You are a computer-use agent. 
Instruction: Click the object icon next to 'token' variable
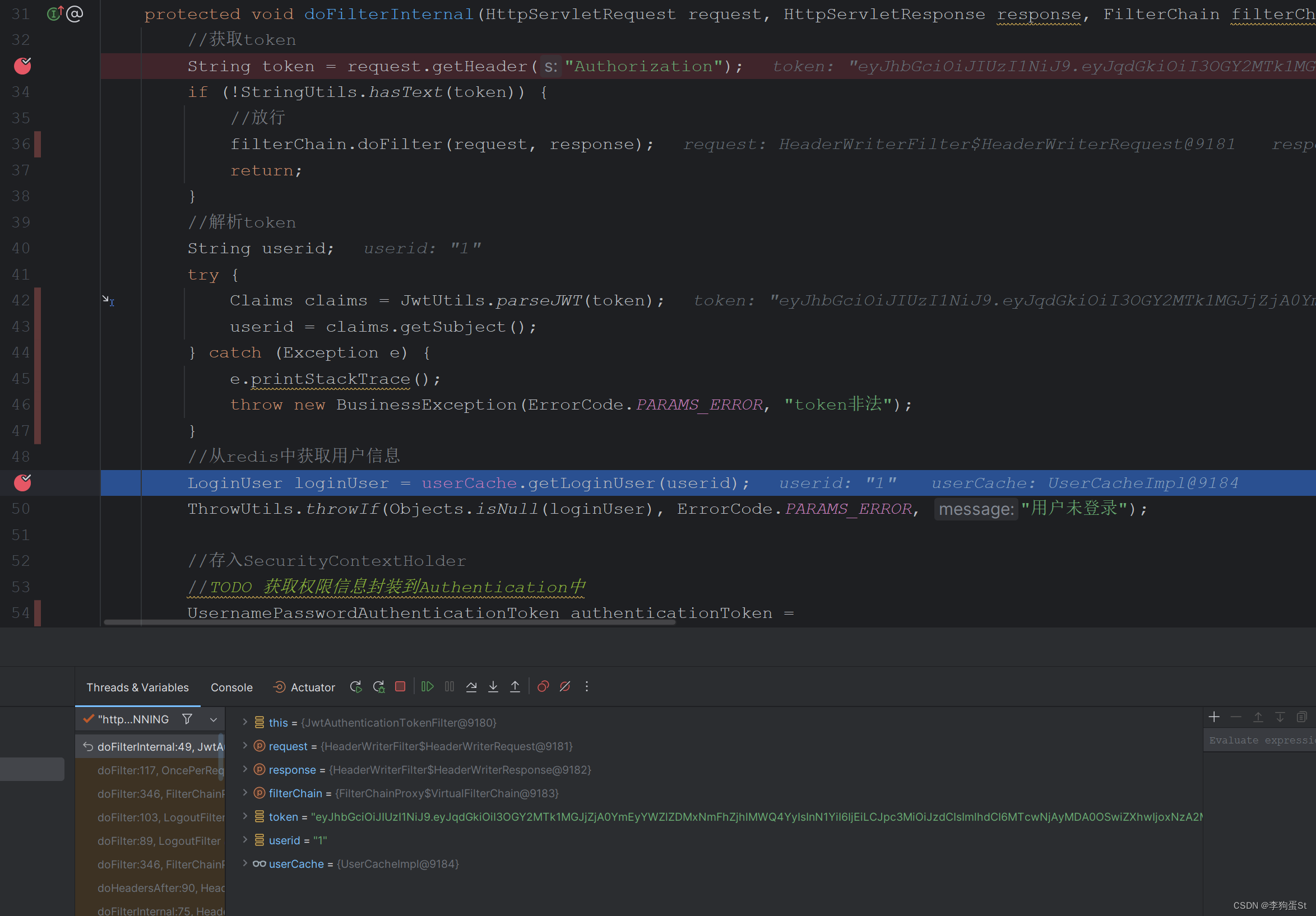[259, 816]
